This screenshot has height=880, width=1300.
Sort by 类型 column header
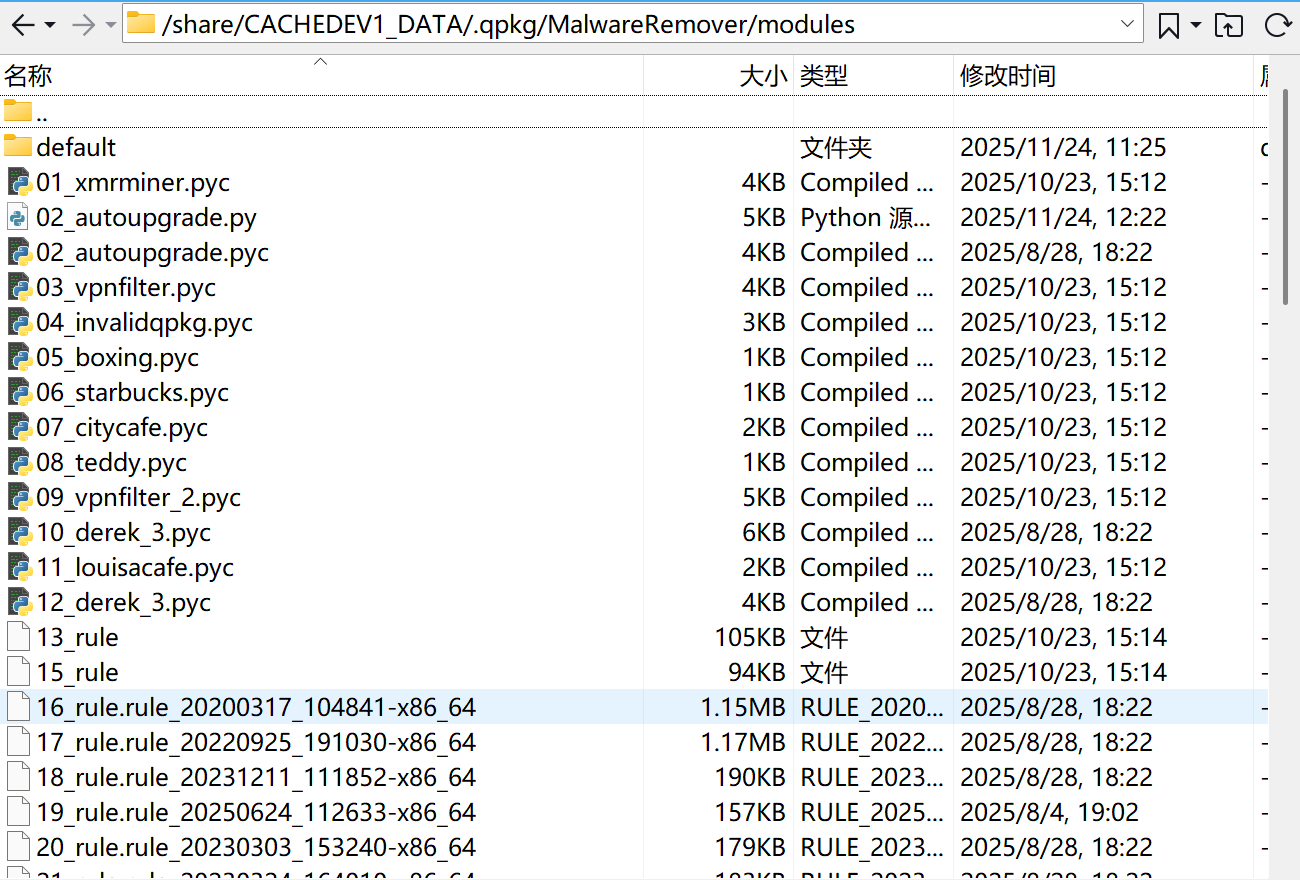pos(824,76)
